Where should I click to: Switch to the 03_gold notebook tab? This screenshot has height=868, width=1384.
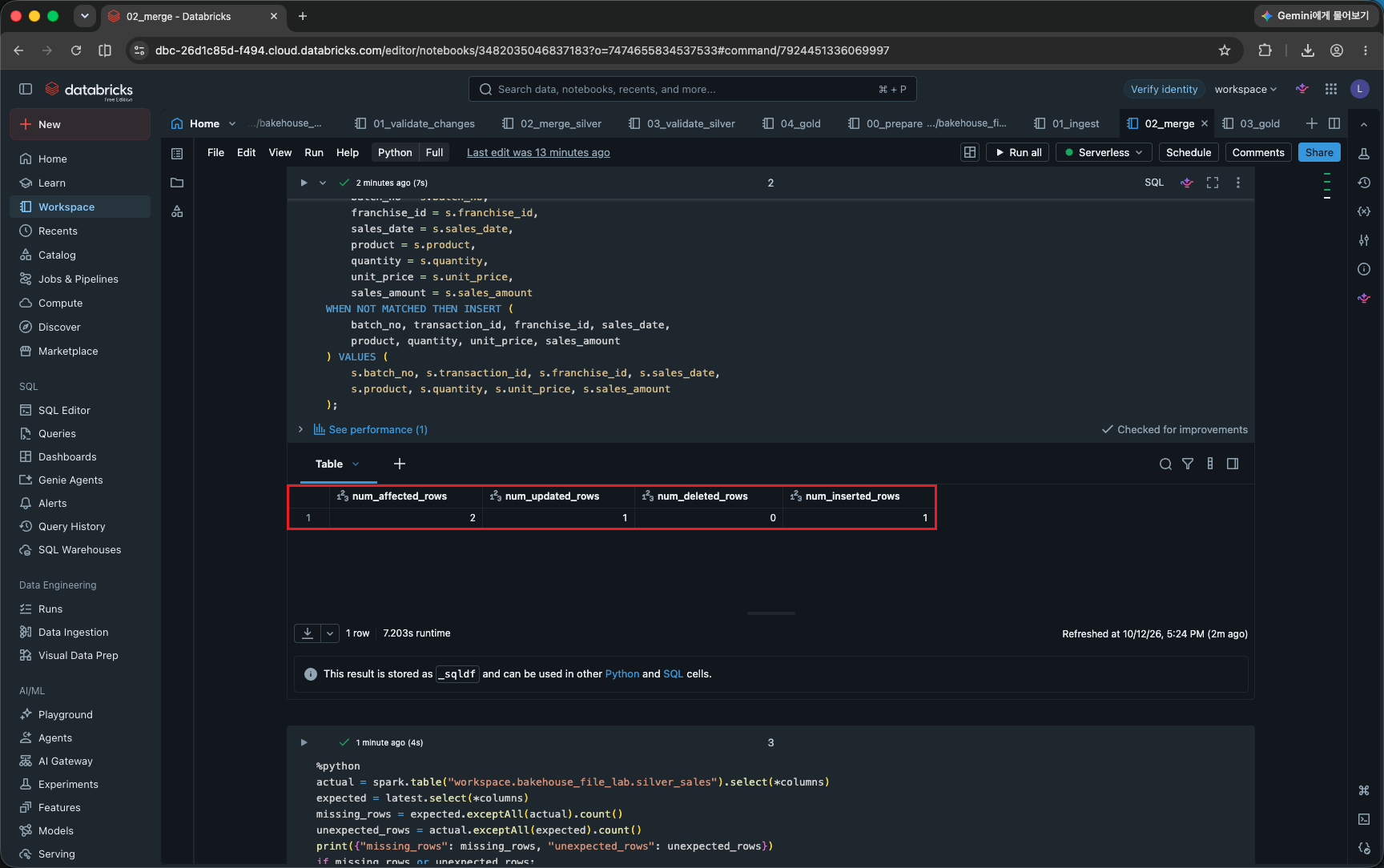[x=1252, y=123]
